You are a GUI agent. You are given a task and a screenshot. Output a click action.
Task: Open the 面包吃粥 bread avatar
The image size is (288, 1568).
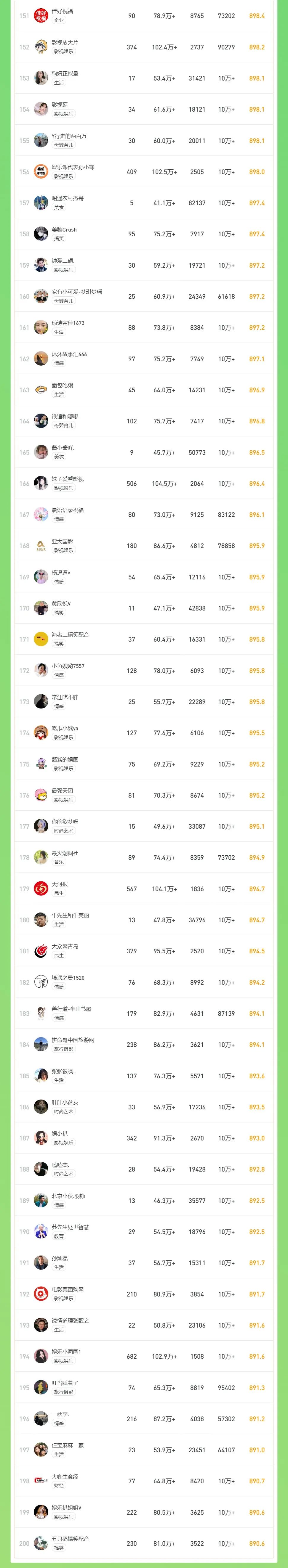tap(41, 390)
